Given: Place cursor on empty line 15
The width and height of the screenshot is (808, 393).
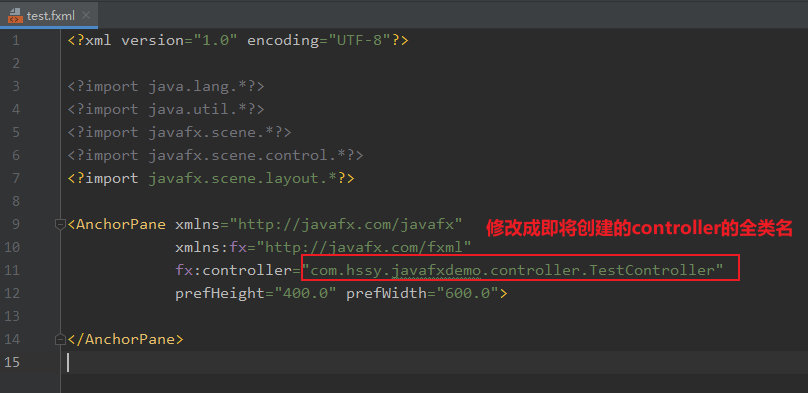Looking at the screenshot, I should tap(434, 362).
